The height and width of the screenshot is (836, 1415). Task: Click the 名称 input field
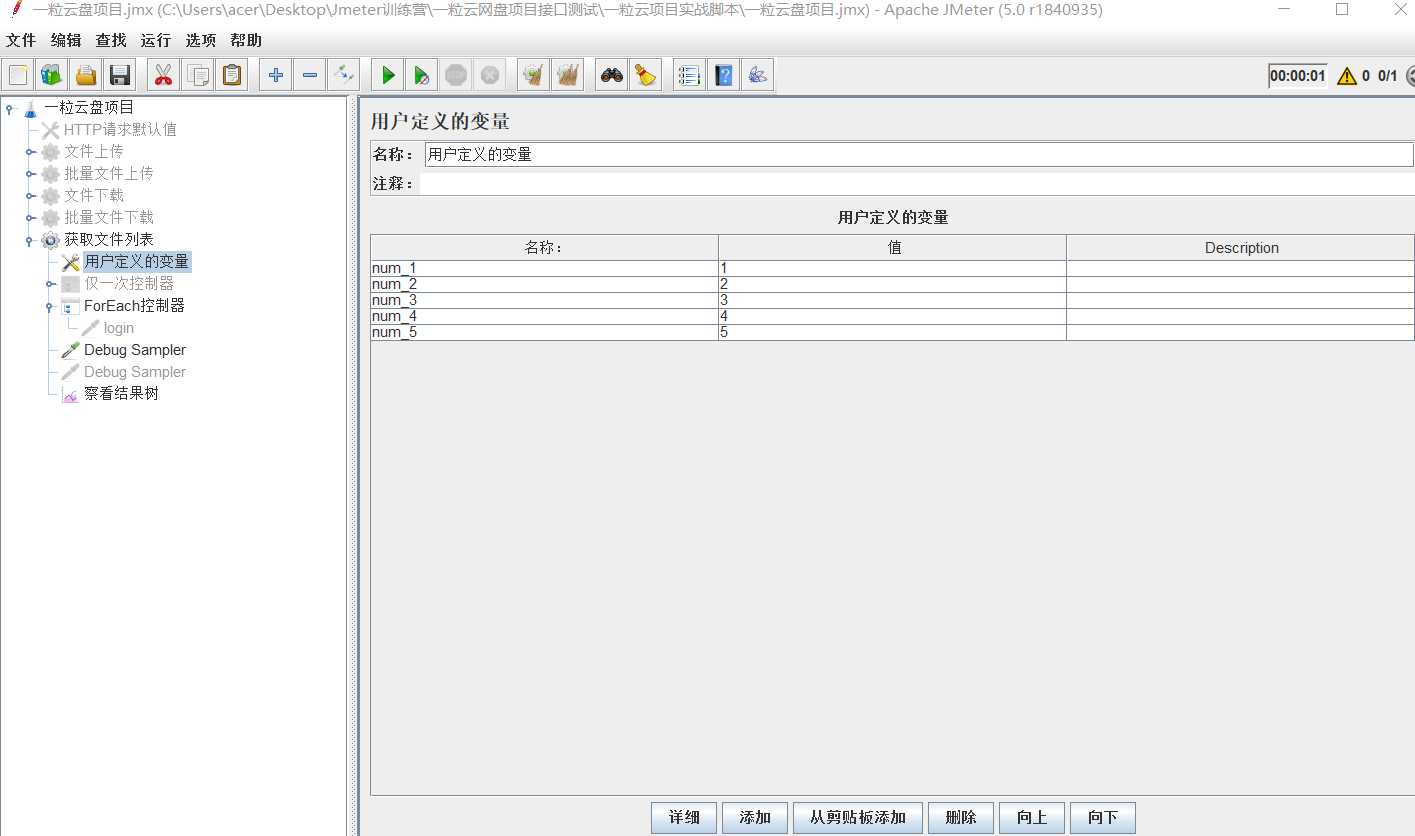click(x=918, y=154)
